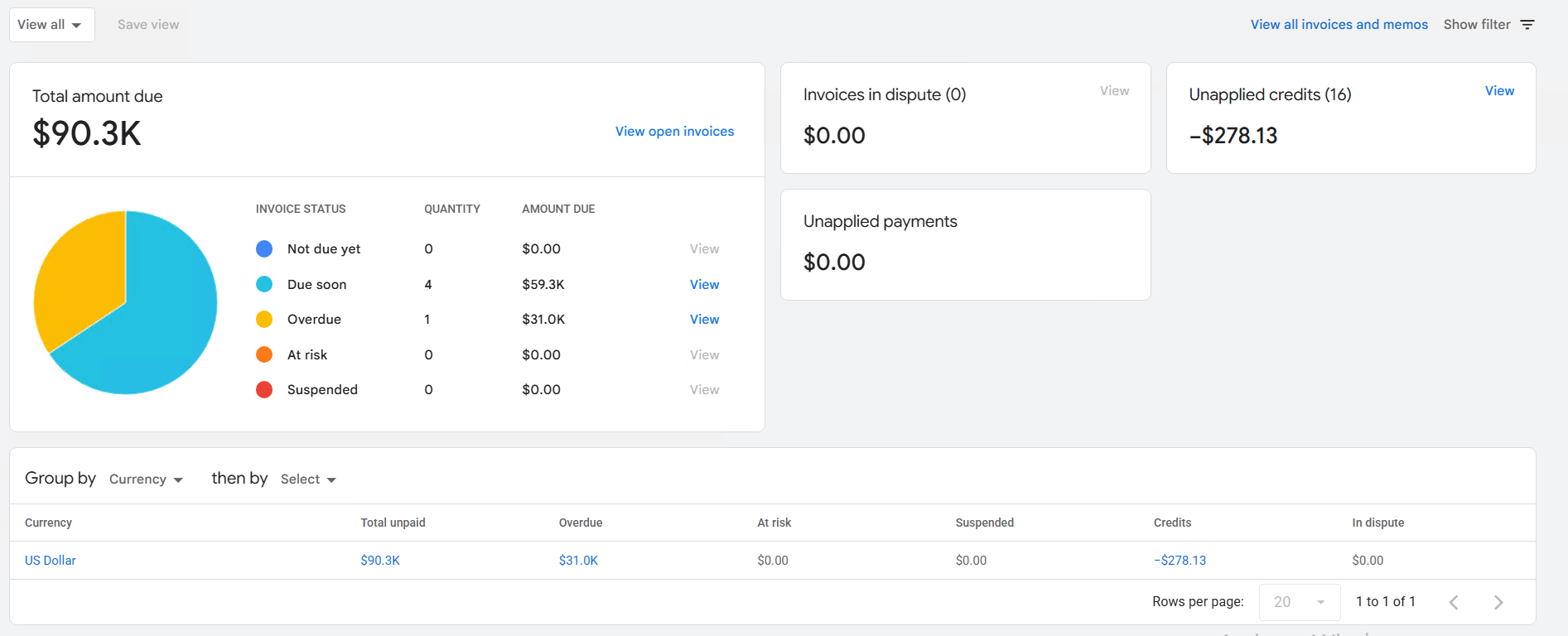View Overdue invoices
1568x636 pixels.
704,319
